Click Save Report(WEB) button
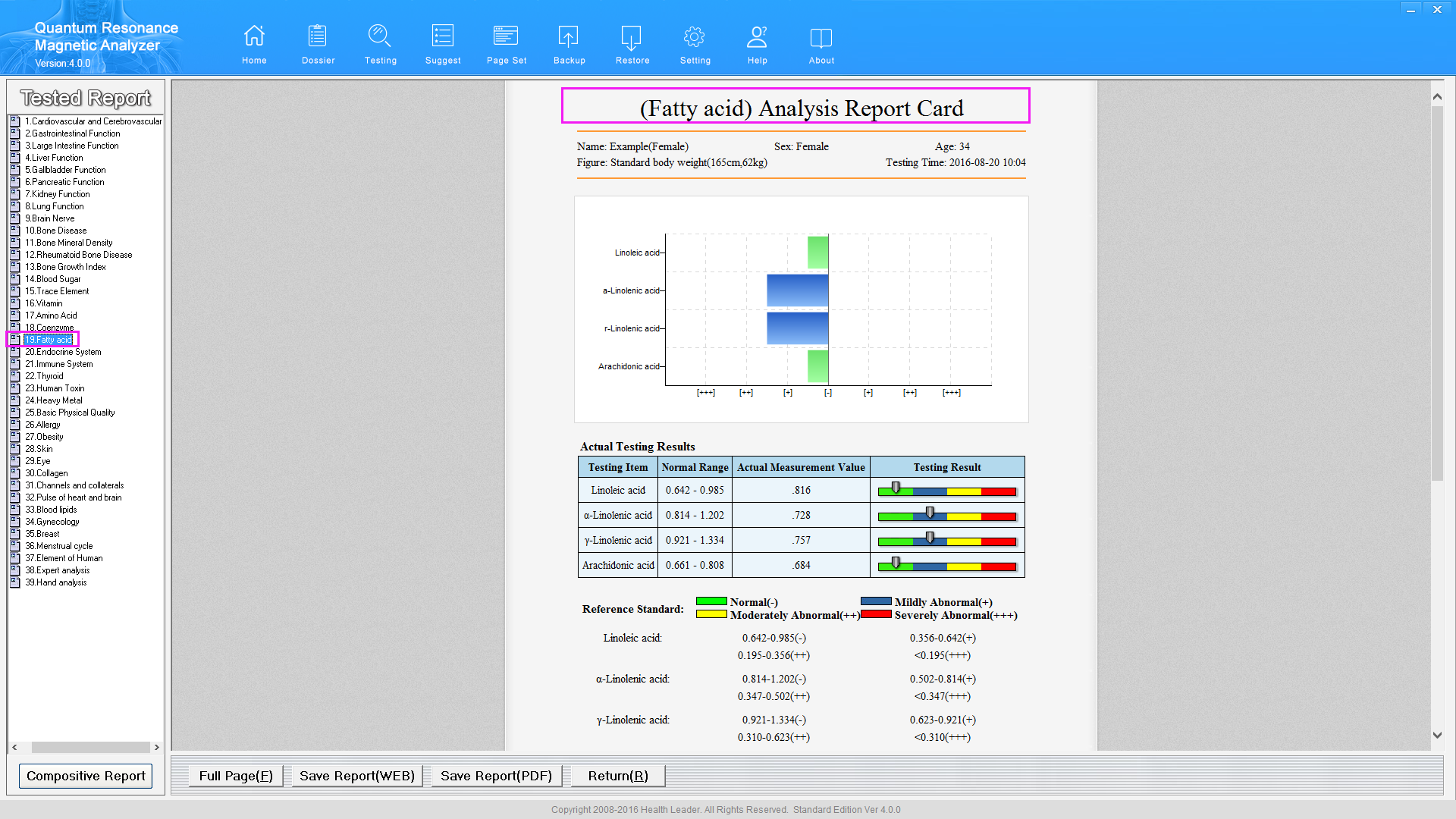This screenshot has height=819, width=1456. pyautogui.click(x=357, y=776)
